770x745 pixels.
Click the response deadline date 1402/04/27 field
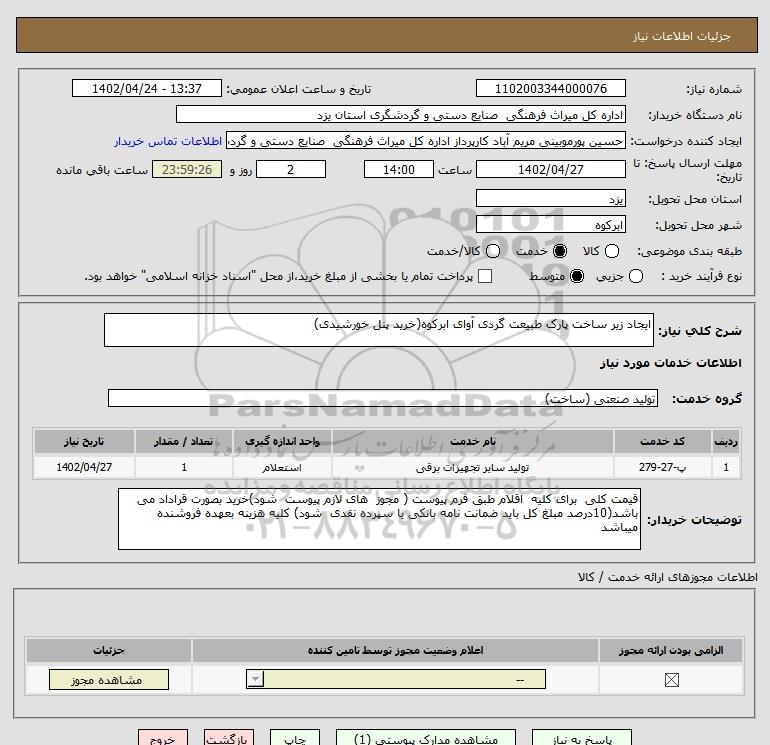click(550, 169)
